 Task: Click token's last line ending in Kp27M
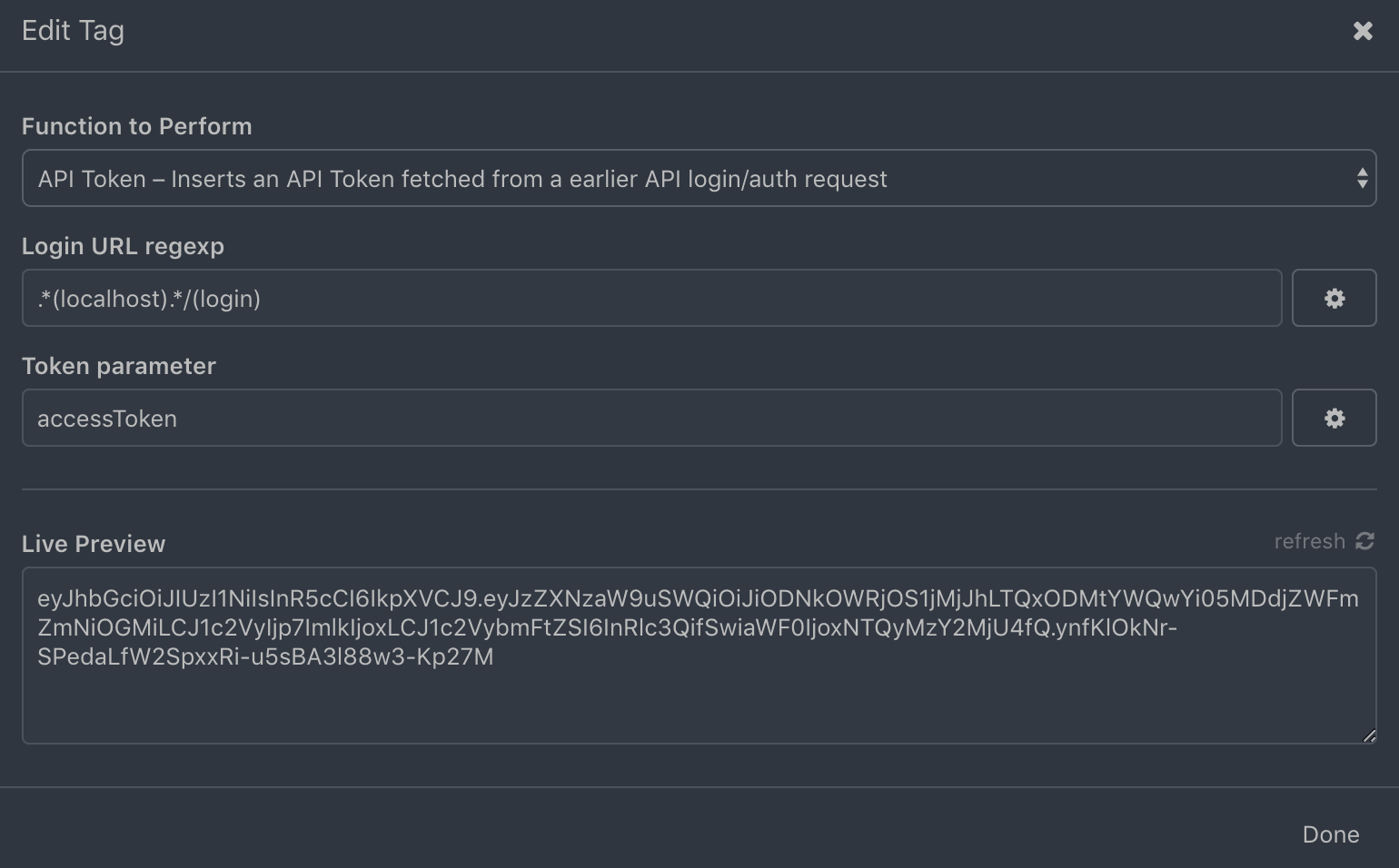(265, 657)
